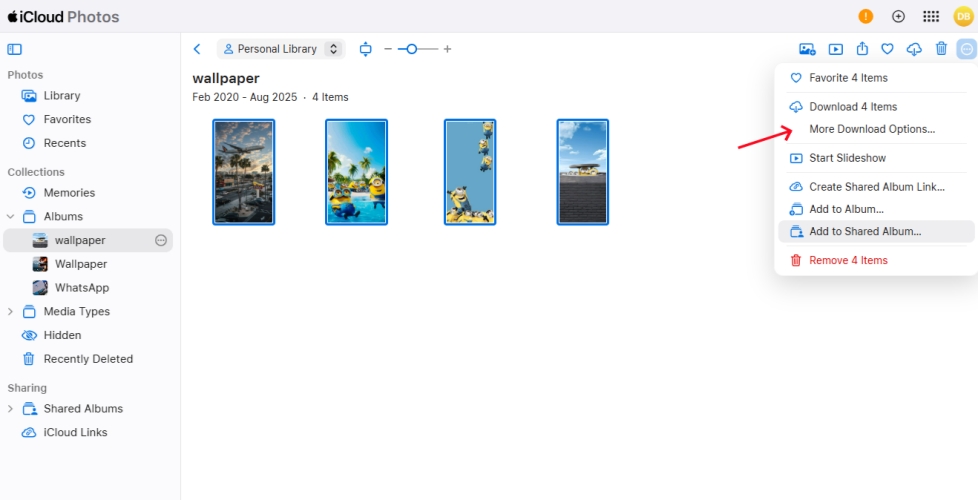This screenshot has width=978, height=500.
Task: Click the heart favorite toolbar icon
Action: pos(887,49)
